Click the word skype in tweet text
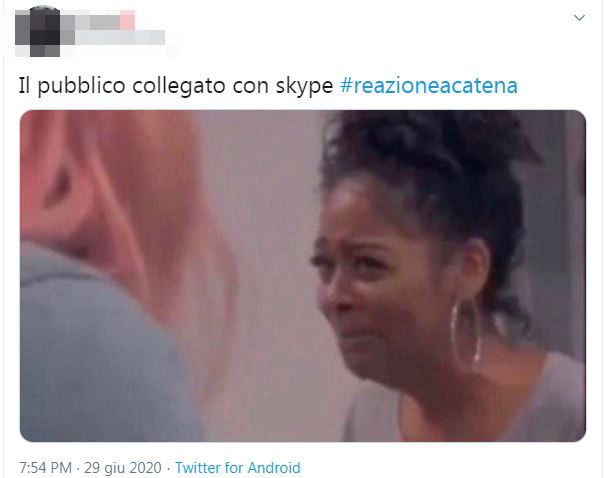Image resolution: width=605 pixels, height=478 pixels. (x=304, y=86)
